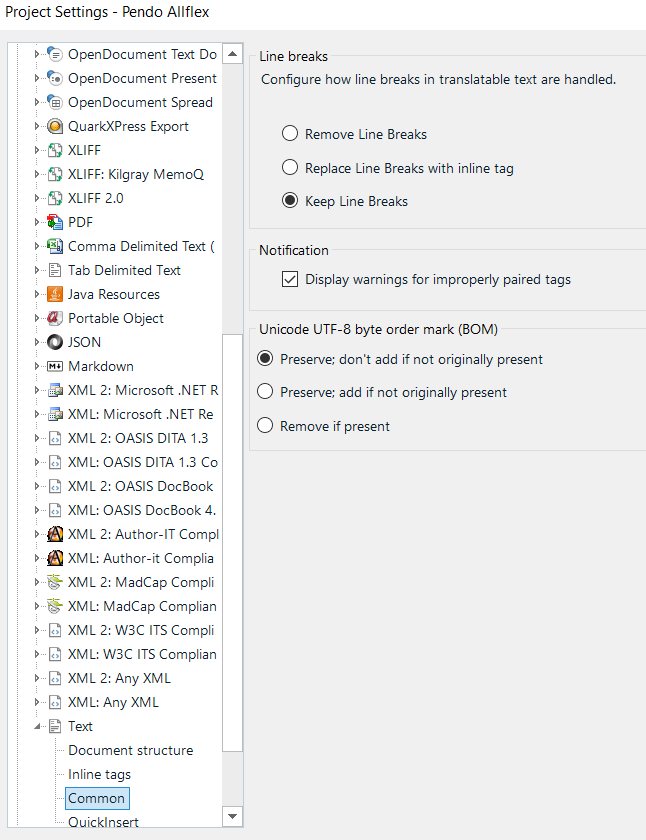Expand the QuarkXPress Export node
This screenshot has height=840, width=646.
pyautogui.click(x=36, y=126)
